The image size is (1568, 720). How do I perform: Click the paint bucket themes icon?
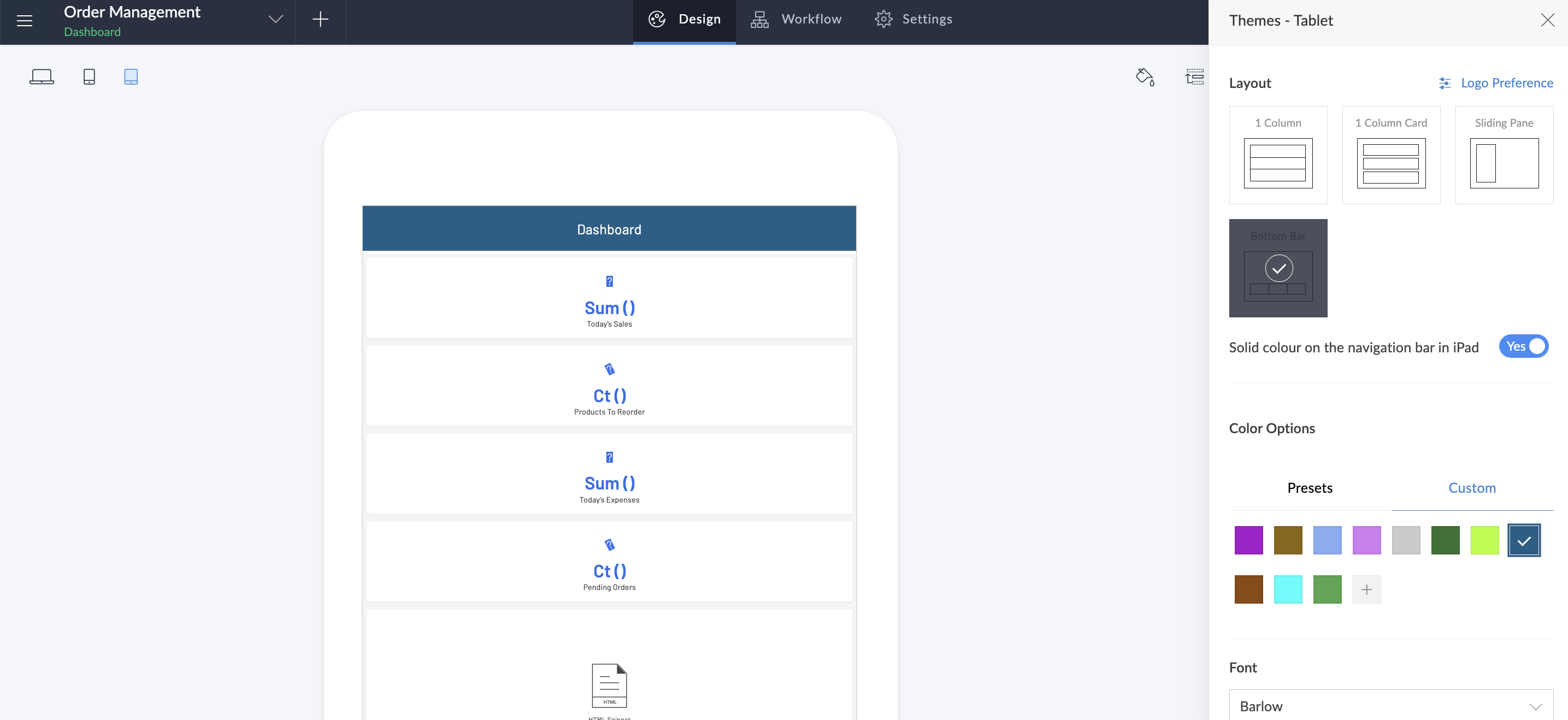[x=1145, y=76]
